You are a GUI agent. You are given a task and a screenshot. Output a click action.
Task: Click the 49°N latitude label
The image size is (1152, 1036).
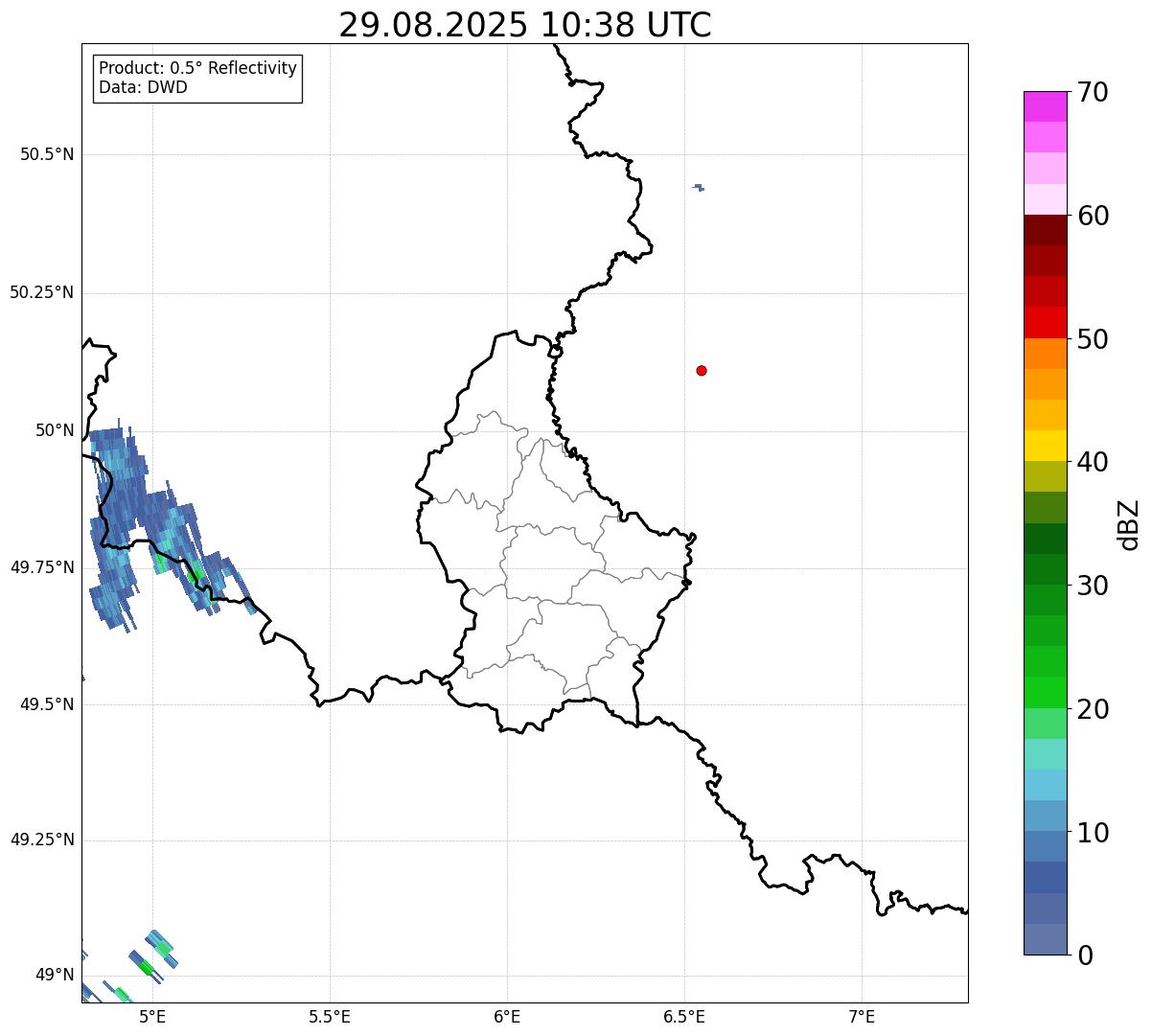(x=55, y=975)
